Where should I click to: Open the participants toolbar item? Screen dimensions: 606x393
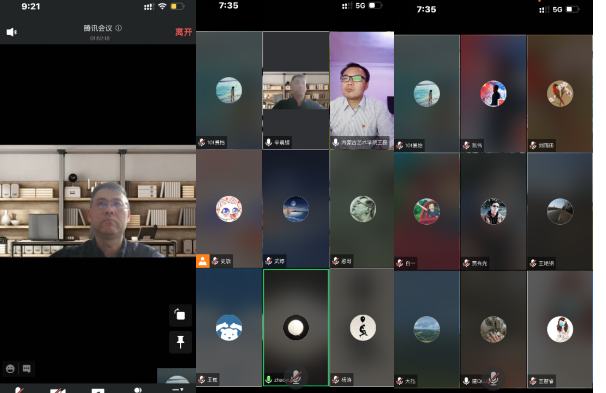(x=138, y=390)
